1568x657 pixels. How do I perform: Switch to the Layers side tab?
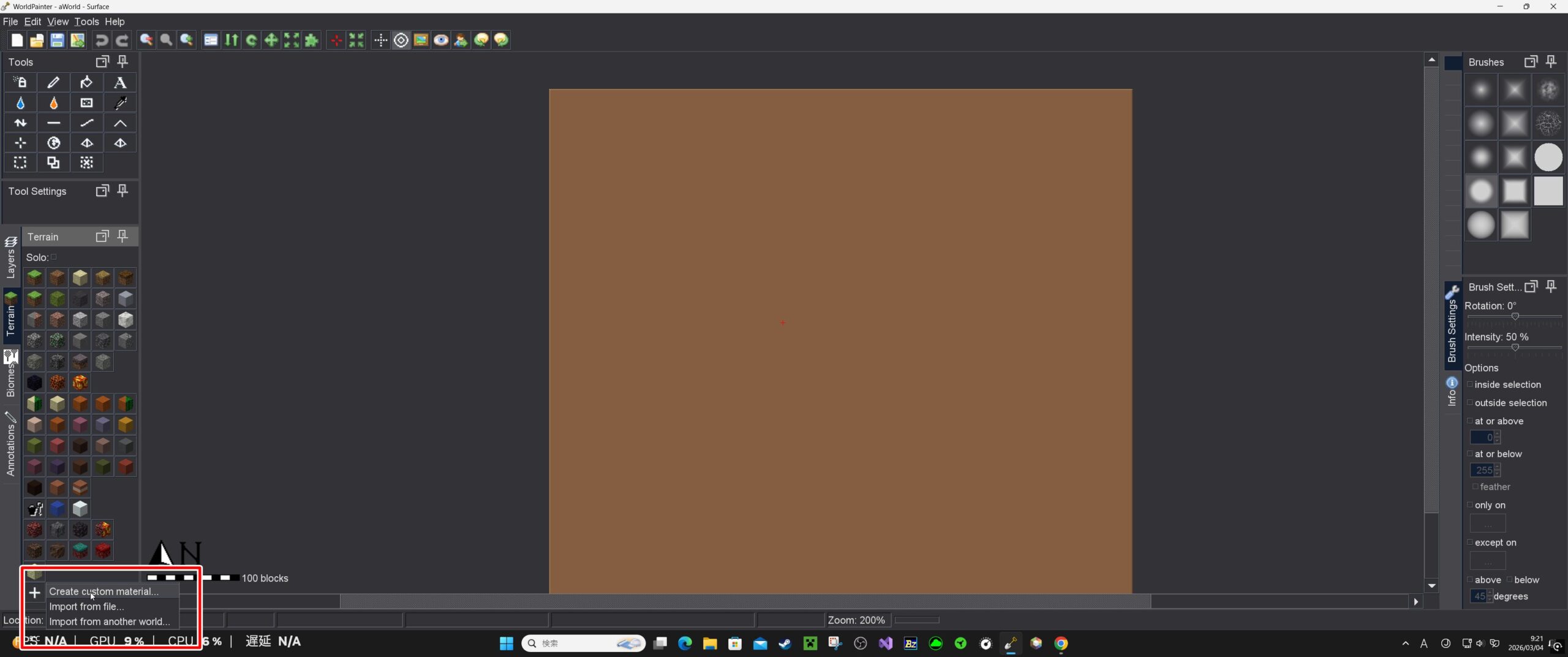pos(10,257)
